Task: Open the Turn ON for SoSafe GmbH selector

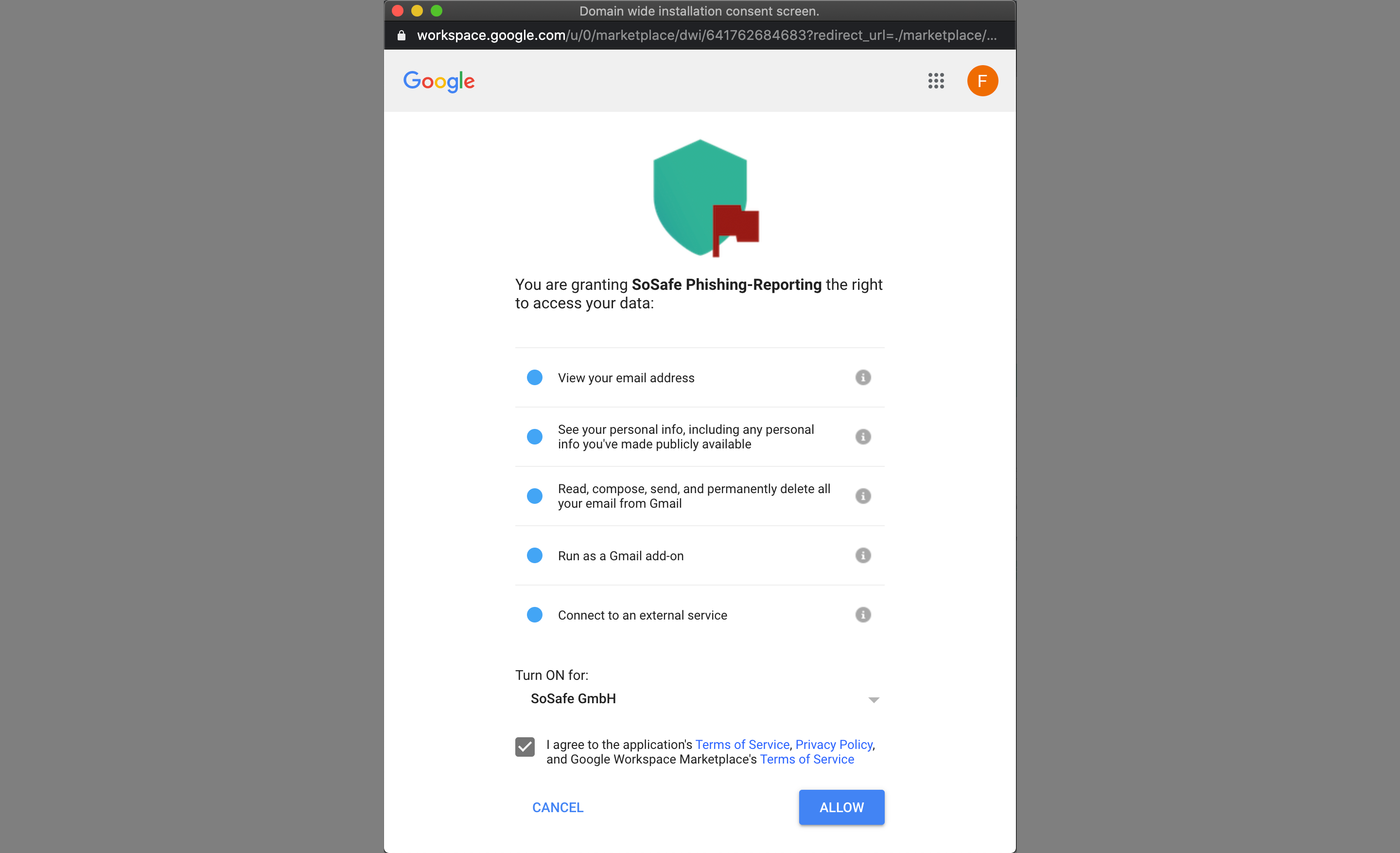Action: click(x=699, y=699)
